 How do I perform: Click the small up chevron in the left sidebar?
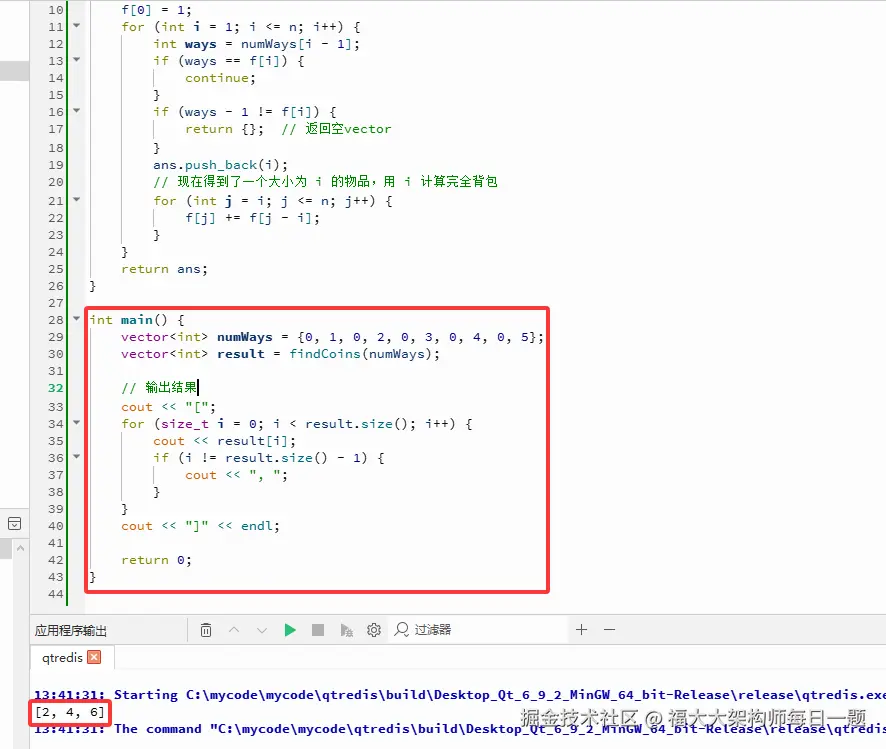tap(20, 548)
